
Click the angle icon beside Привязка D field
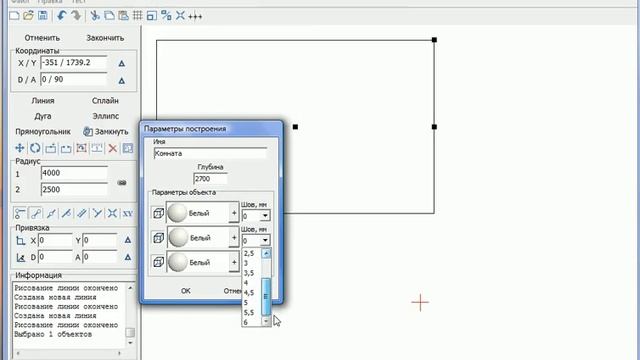(x=20, y=258)
